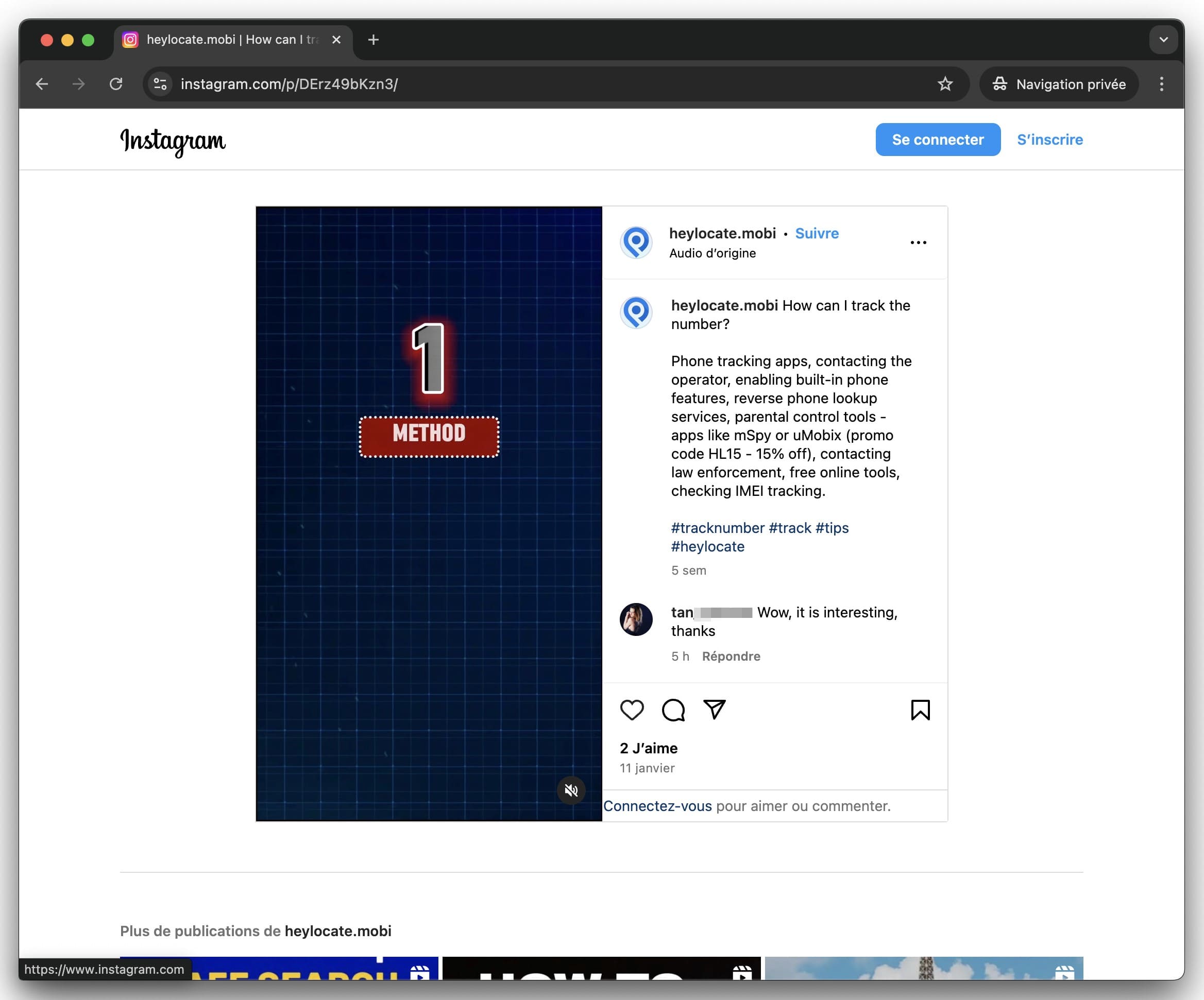Save the post with the bookmark icon
Image resolution: width=1204 pixels, height=1000 pixels.
tap(920, 710)
